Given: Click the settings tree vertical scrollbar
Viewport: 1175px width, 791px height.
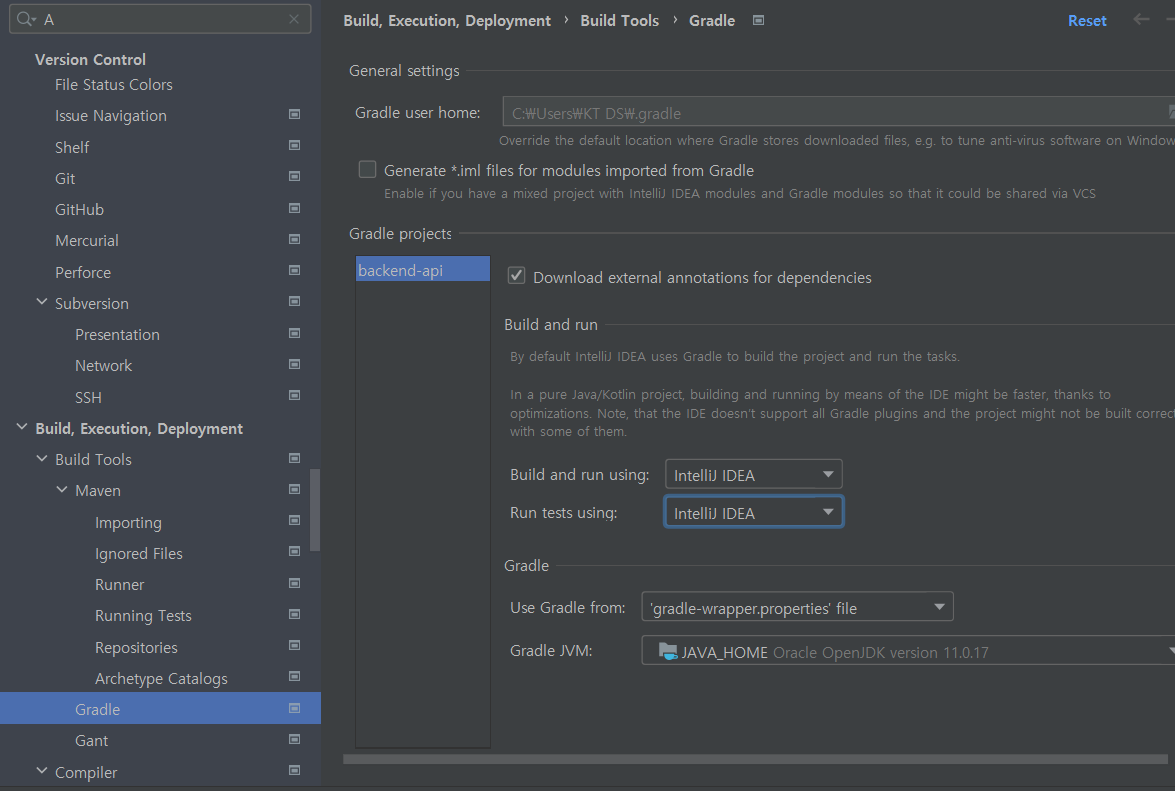Looking at the screenshot, I should (315, 510).
